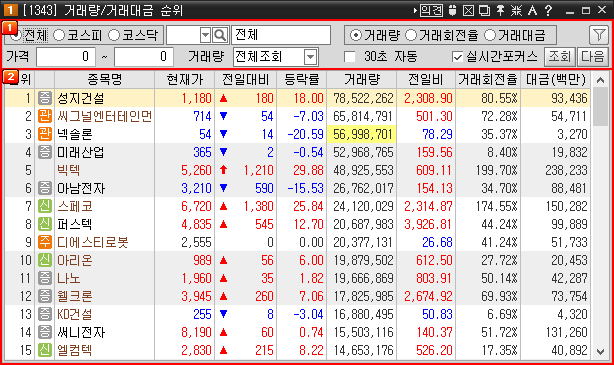
Task: Sort by the 거래회전율 column header
Action: tap(488, 80)
